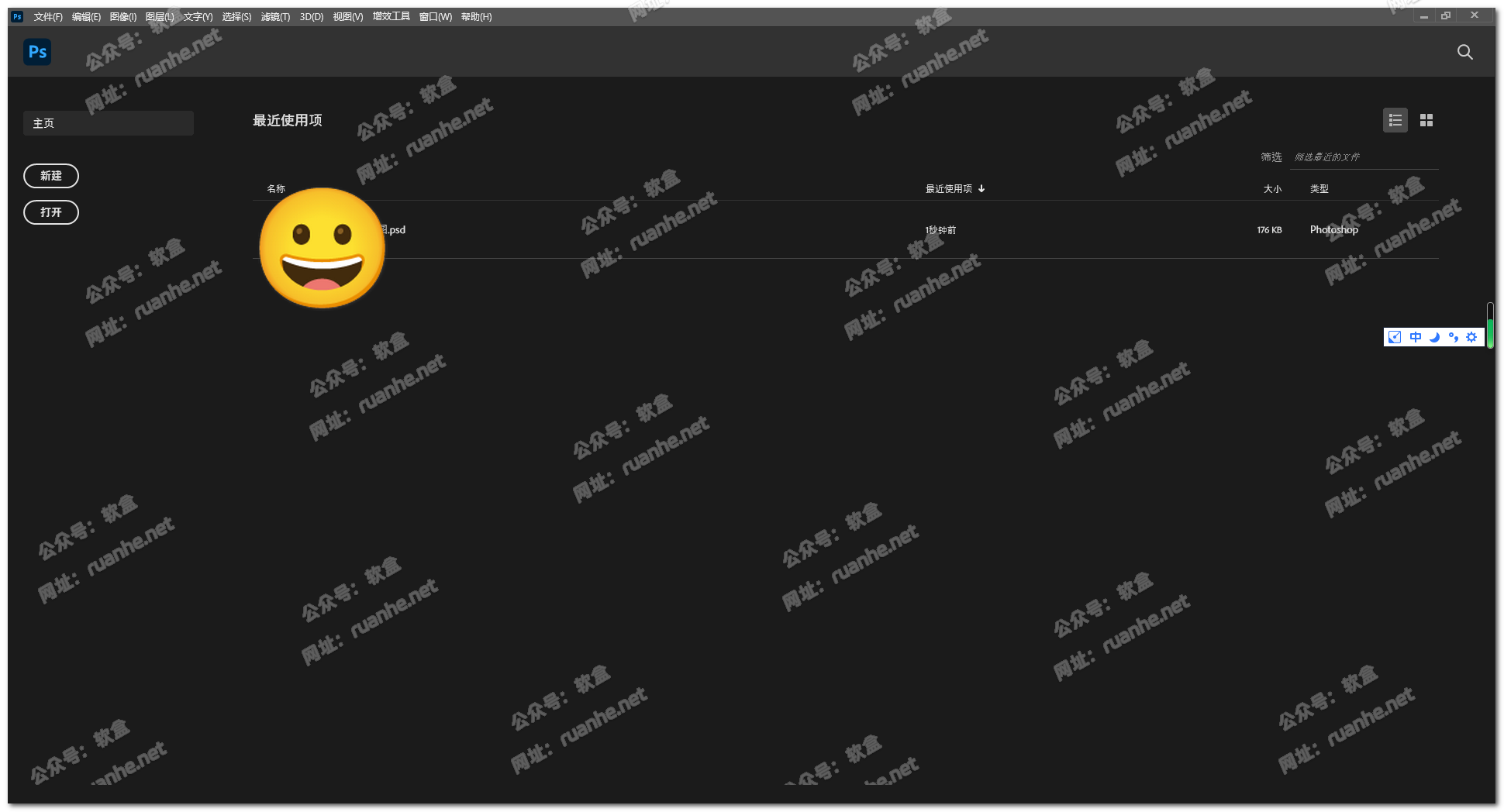This screenshot has height=812, width=1504.
Task: Focus the 筛选 recent files filter field
Action: 1363,157
